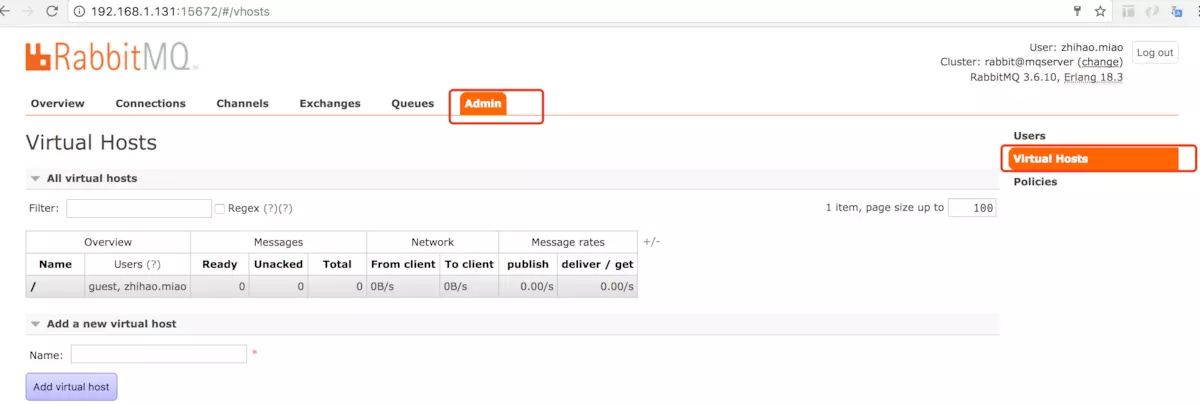Sort by the Unacked column header
This screenshot has width=1200, height=405.
pyautogui.click(x=278, y=264)
